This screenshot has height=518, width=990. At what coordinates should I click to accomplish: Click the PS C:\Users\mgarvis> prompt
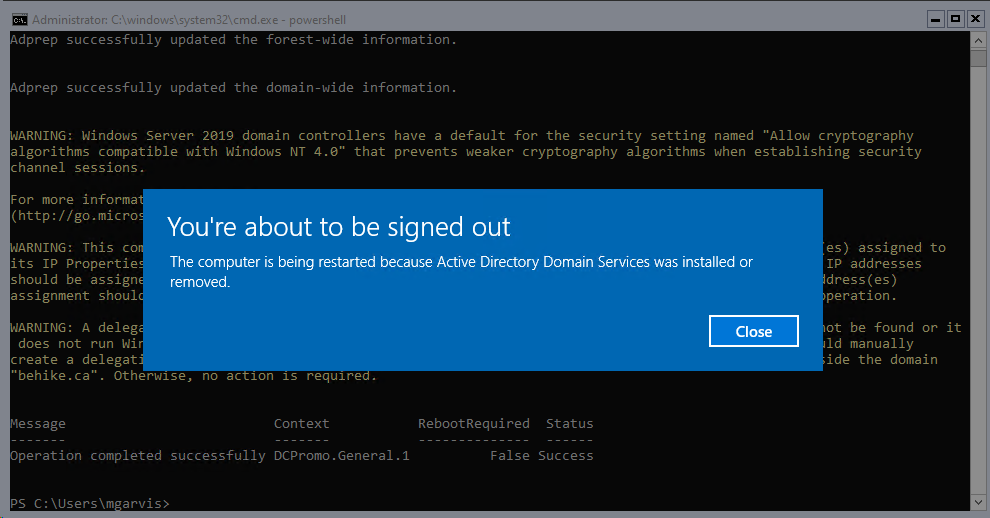coord(90,503)
